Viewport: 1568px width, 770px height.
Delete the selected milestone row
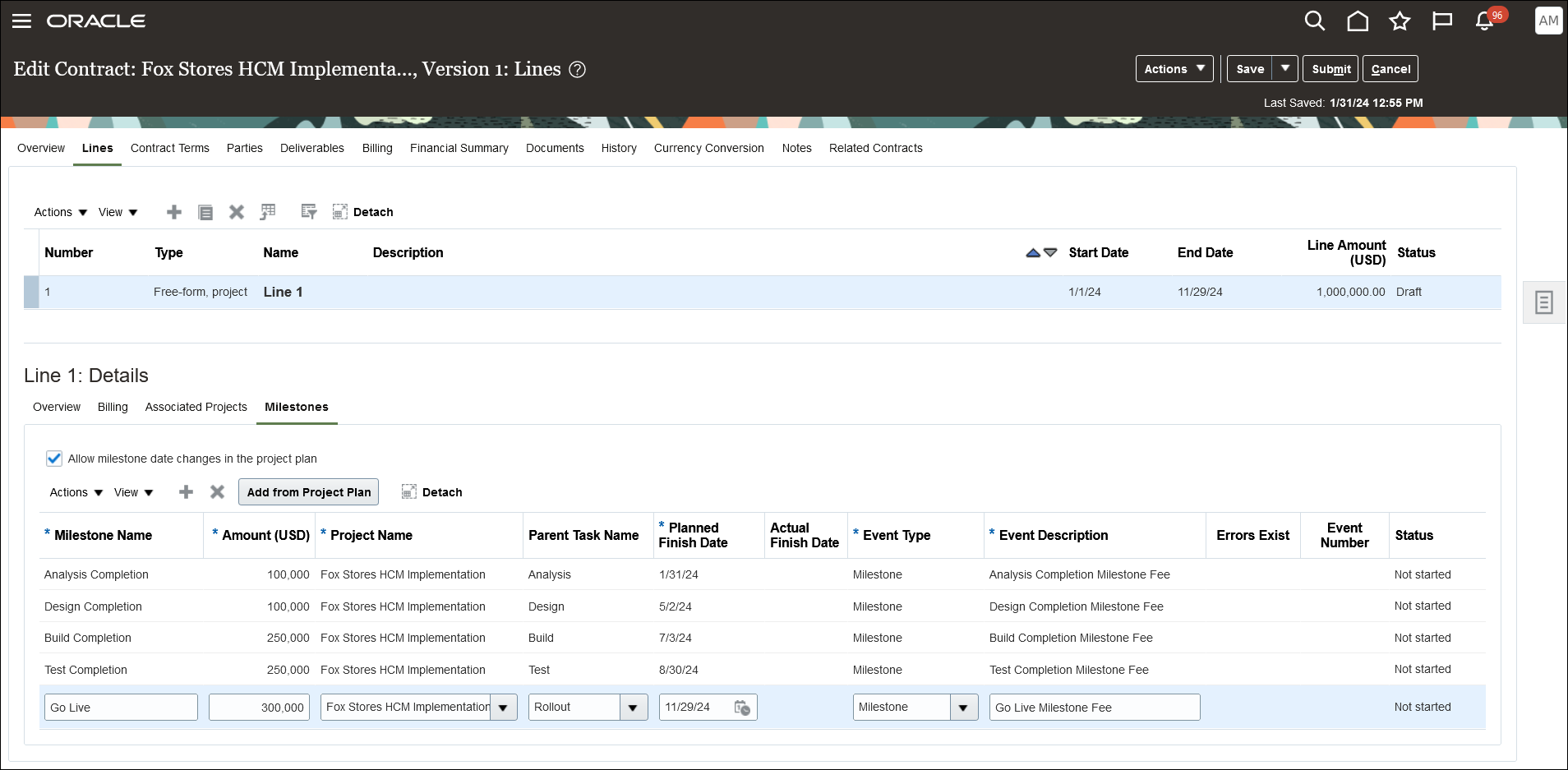(218, 492)
